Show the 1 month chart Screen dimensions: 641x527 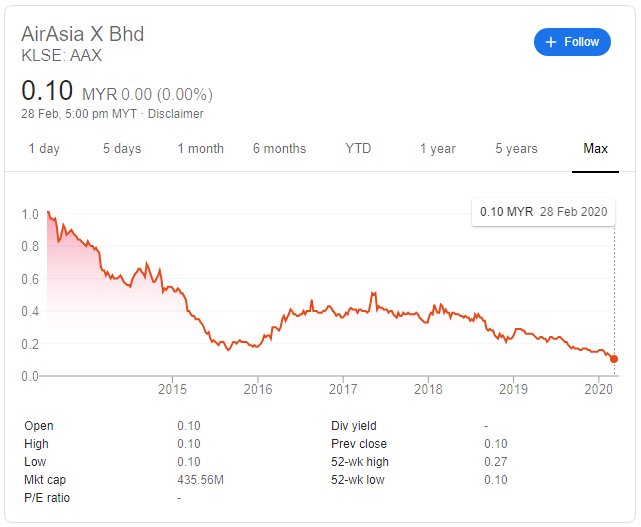point(200,148)
